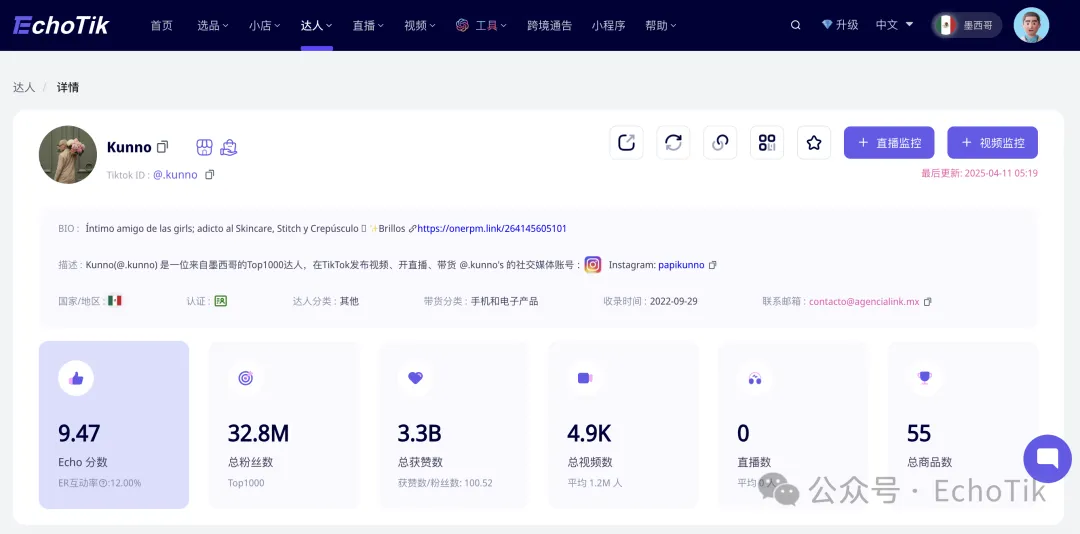Open the papikunno Instagram link

pyautogui.click(x=681, y=265)
